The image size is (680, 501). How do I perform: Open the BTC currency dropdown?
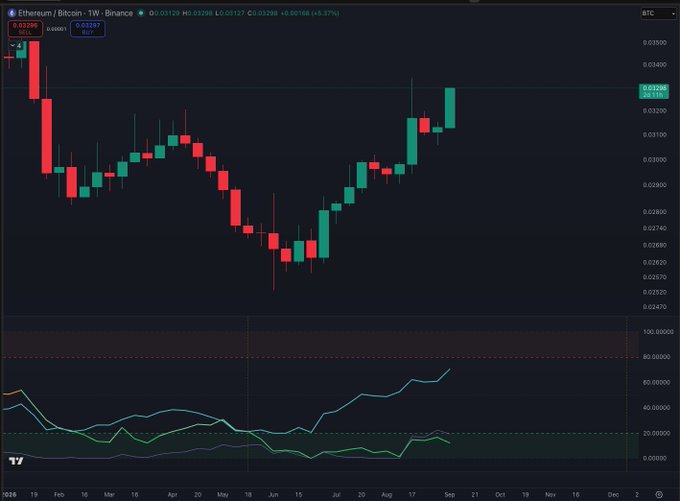click(658, 13)
